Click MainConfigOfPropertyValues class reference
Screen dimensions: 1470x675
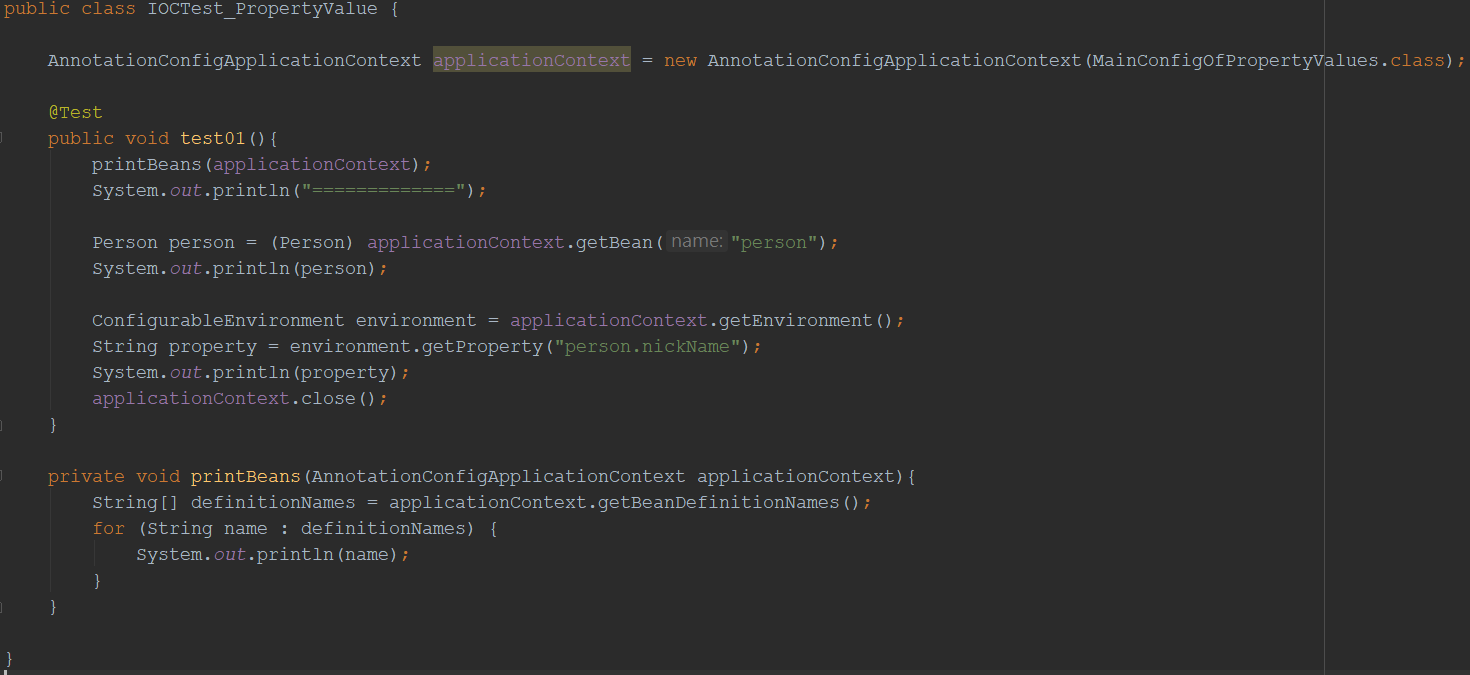coord(1235,60)
